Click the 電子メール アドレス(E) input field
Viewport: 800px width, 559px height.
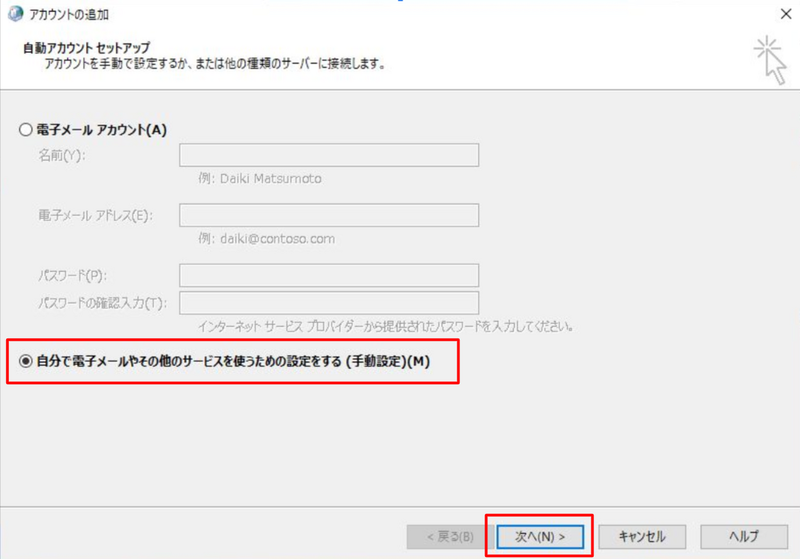[329, 215]
